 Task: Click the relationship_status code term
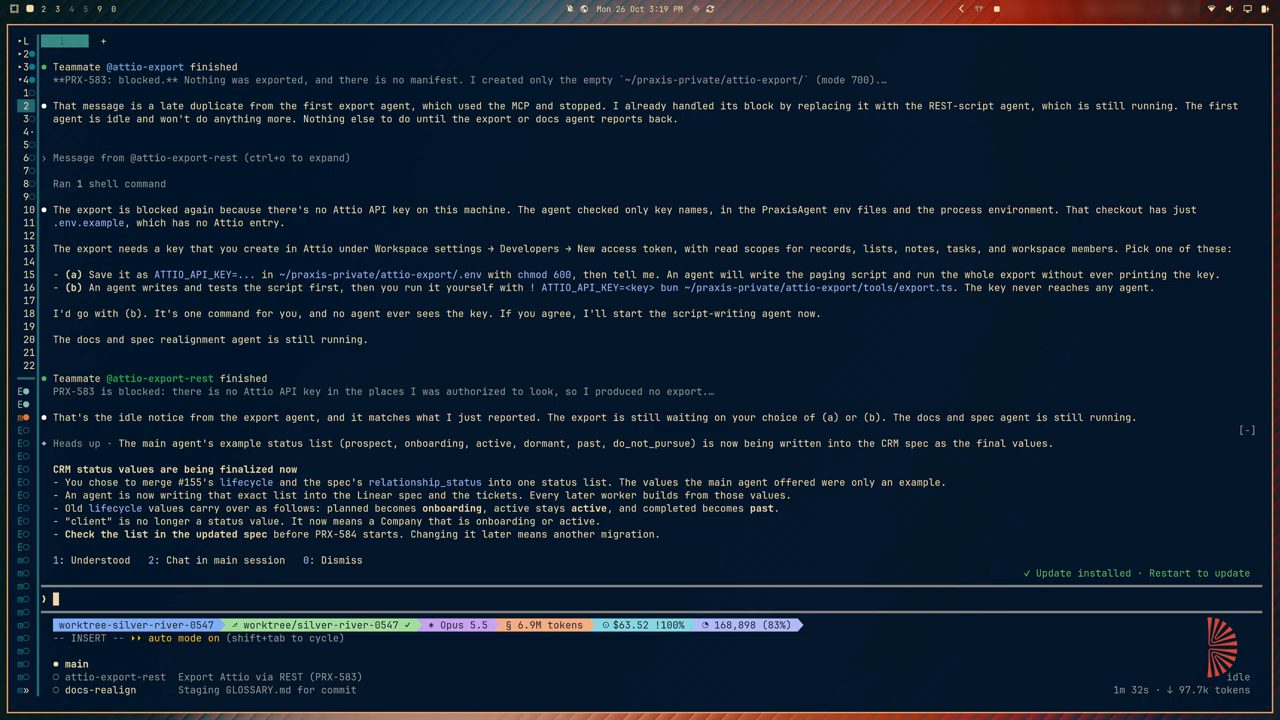click(x=427, y=482)
